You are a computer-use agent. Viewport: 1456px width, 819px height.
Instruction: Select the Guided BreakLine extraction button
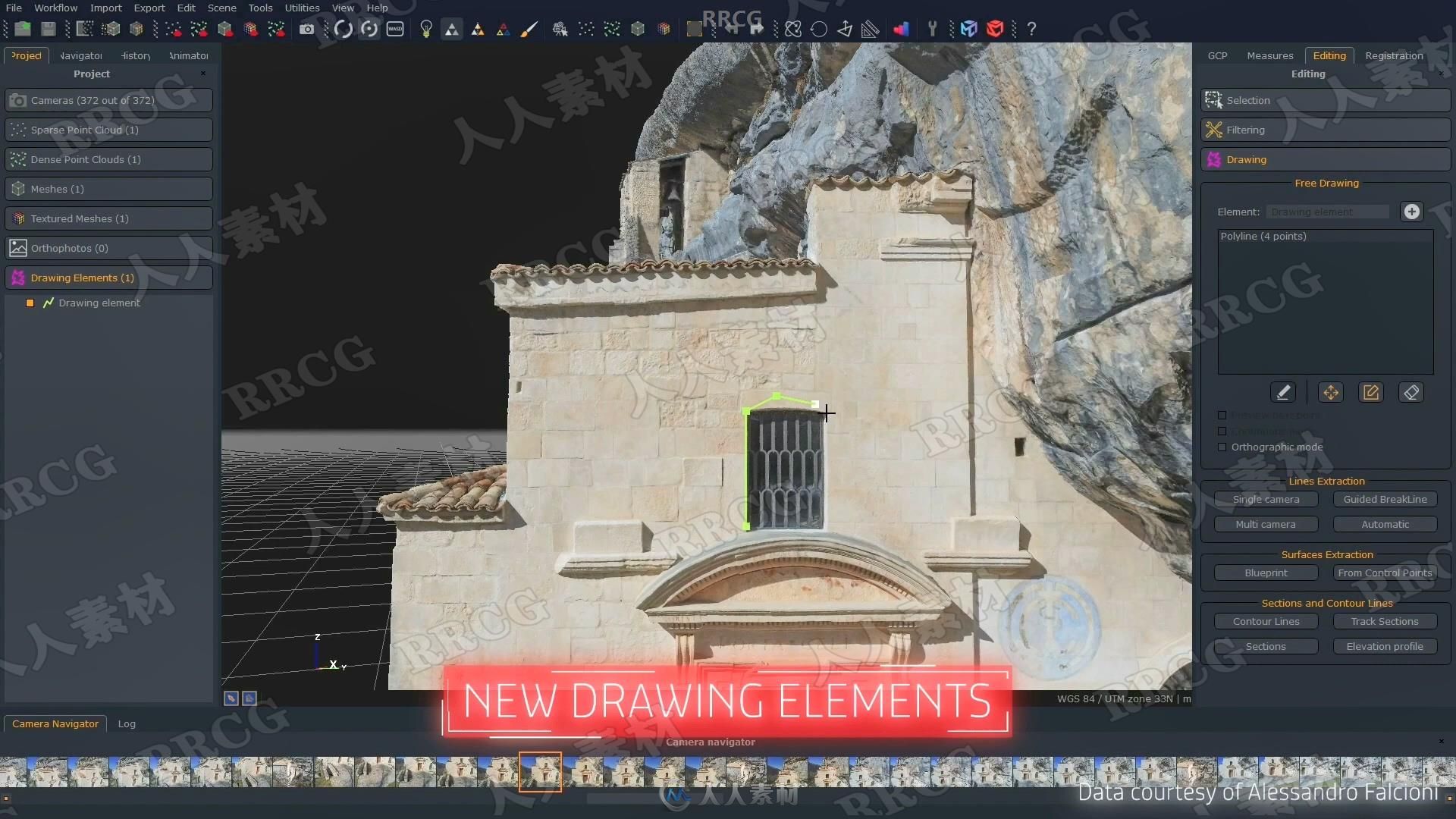click(x=1385, y=498)
